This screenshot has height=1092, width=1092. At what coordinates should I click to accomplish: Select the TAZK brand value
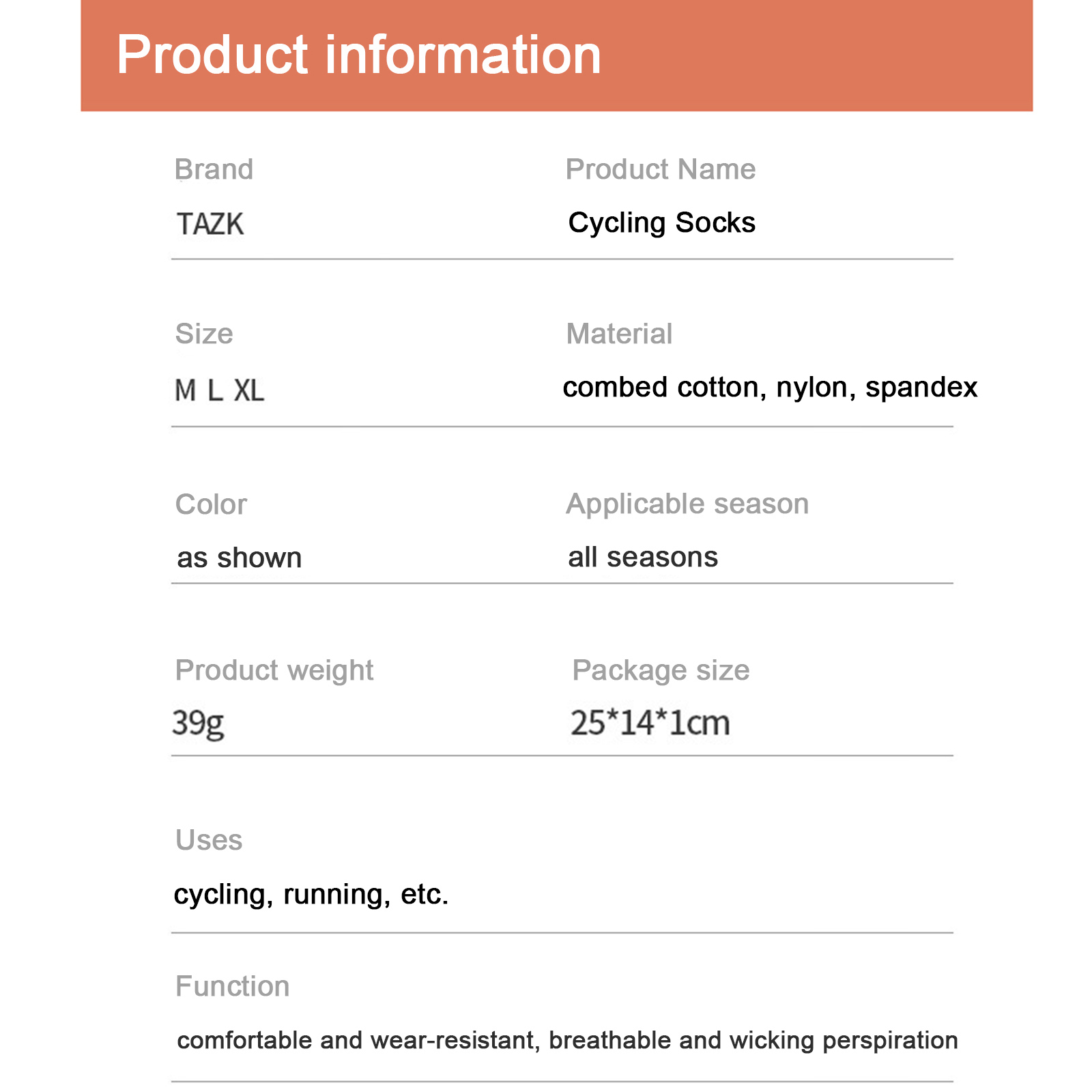click(210, 224)
